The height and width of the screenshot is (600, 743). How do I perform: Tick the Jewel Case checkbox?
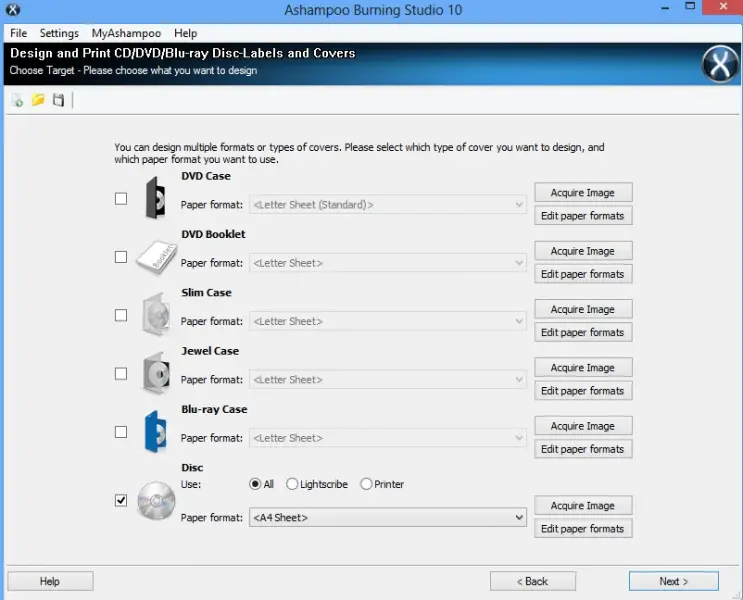coord(121,373)
